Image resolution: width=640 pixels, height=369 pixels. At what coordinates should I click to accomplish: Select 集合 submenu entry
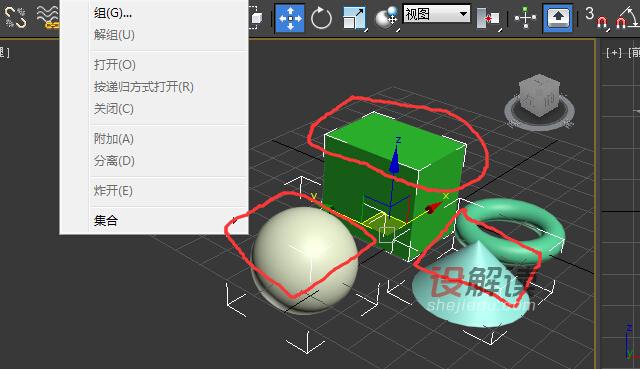click(x=106, y=221)
